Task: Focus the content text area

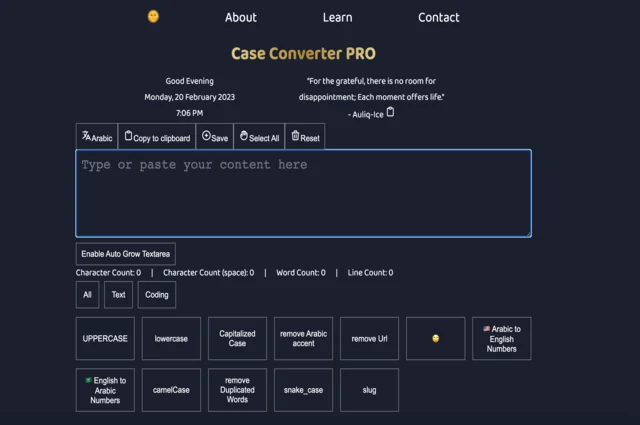Action: (x=303, y=194)
